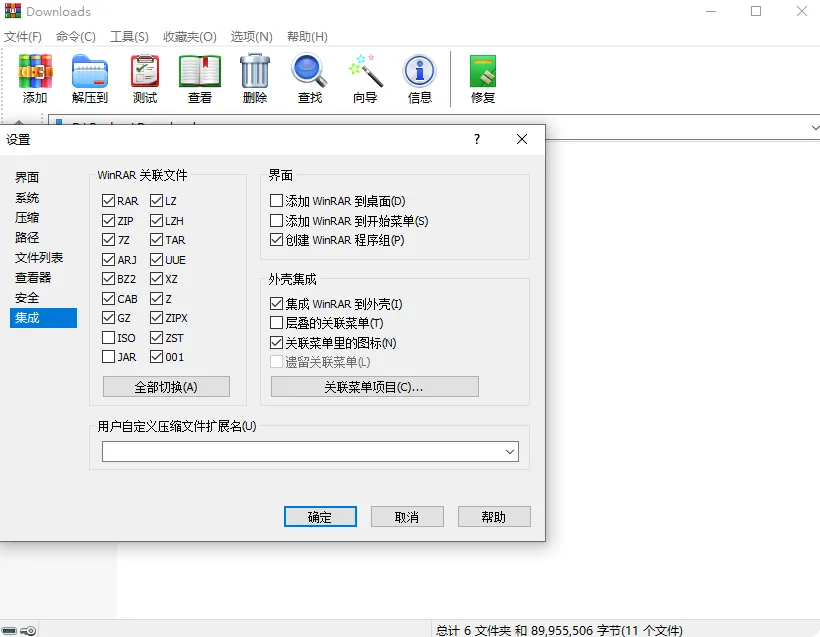
Task: Toggle the ZST association checkbox
Action: (156, 338)
